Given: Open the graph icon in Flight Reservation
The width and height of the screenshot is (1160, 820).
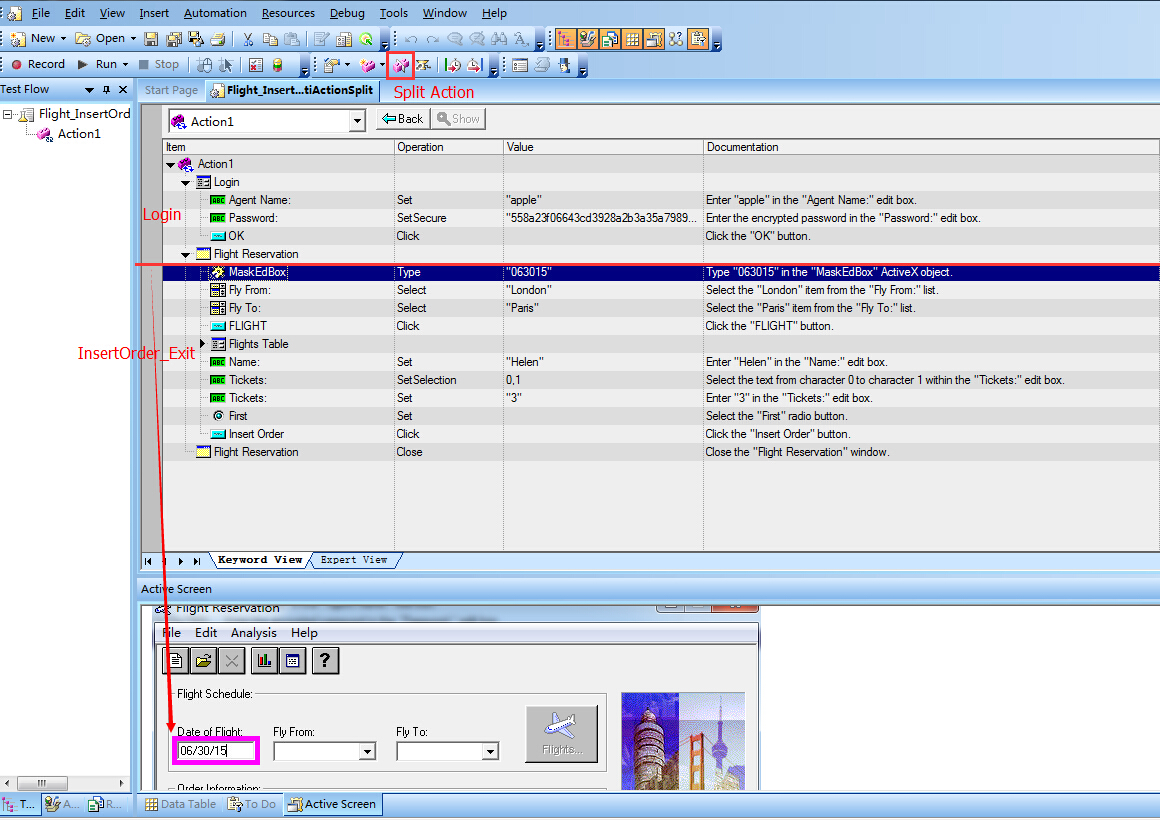Looking at the screenshot, I should [264, 660].
